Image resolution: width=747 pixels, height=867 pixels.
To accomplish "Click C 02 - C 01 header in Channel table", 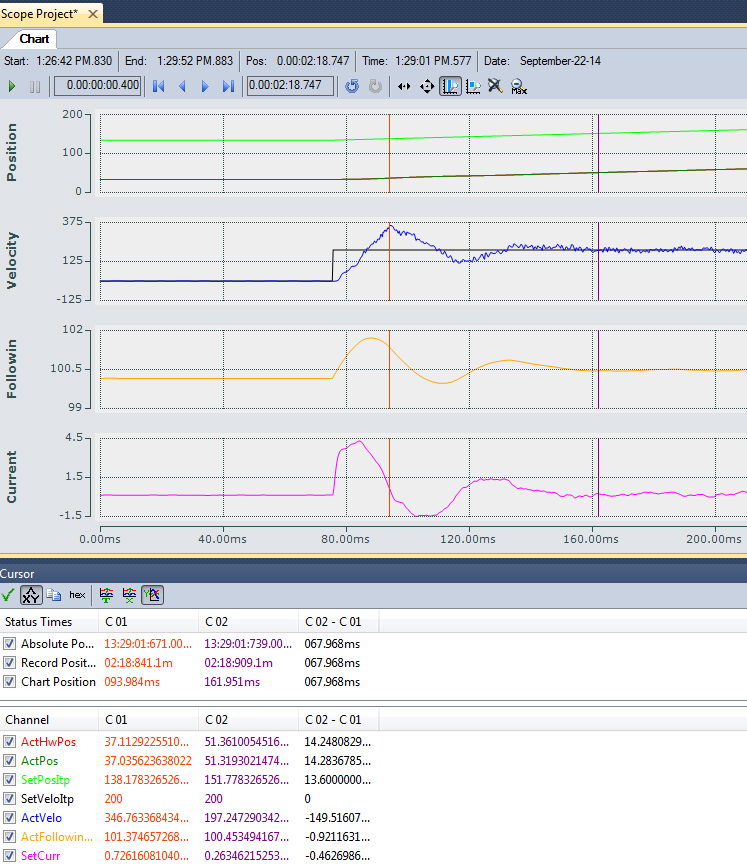I will pyautogui.click(x=338, y=720).
